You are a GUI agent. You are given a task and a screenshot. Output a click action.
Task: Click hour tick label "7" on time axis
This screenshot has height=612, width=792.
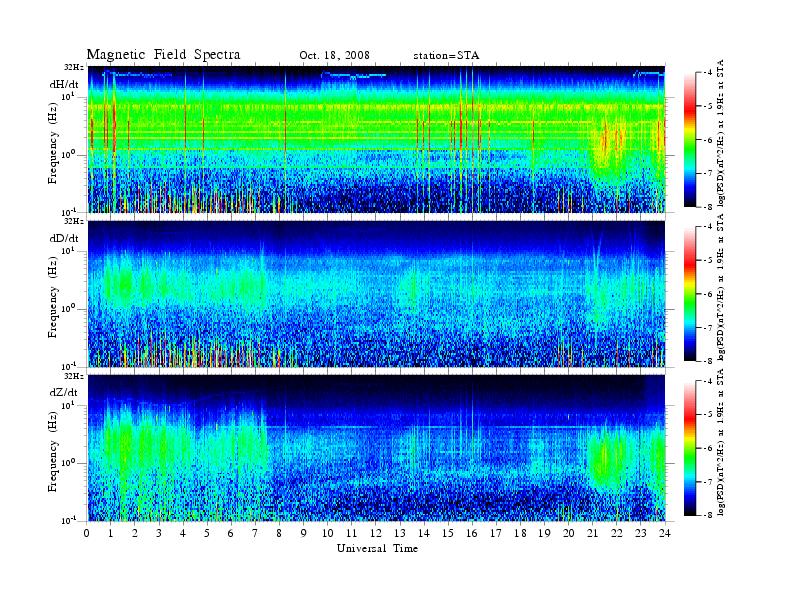pyautogui.click(x=255, y=533)
